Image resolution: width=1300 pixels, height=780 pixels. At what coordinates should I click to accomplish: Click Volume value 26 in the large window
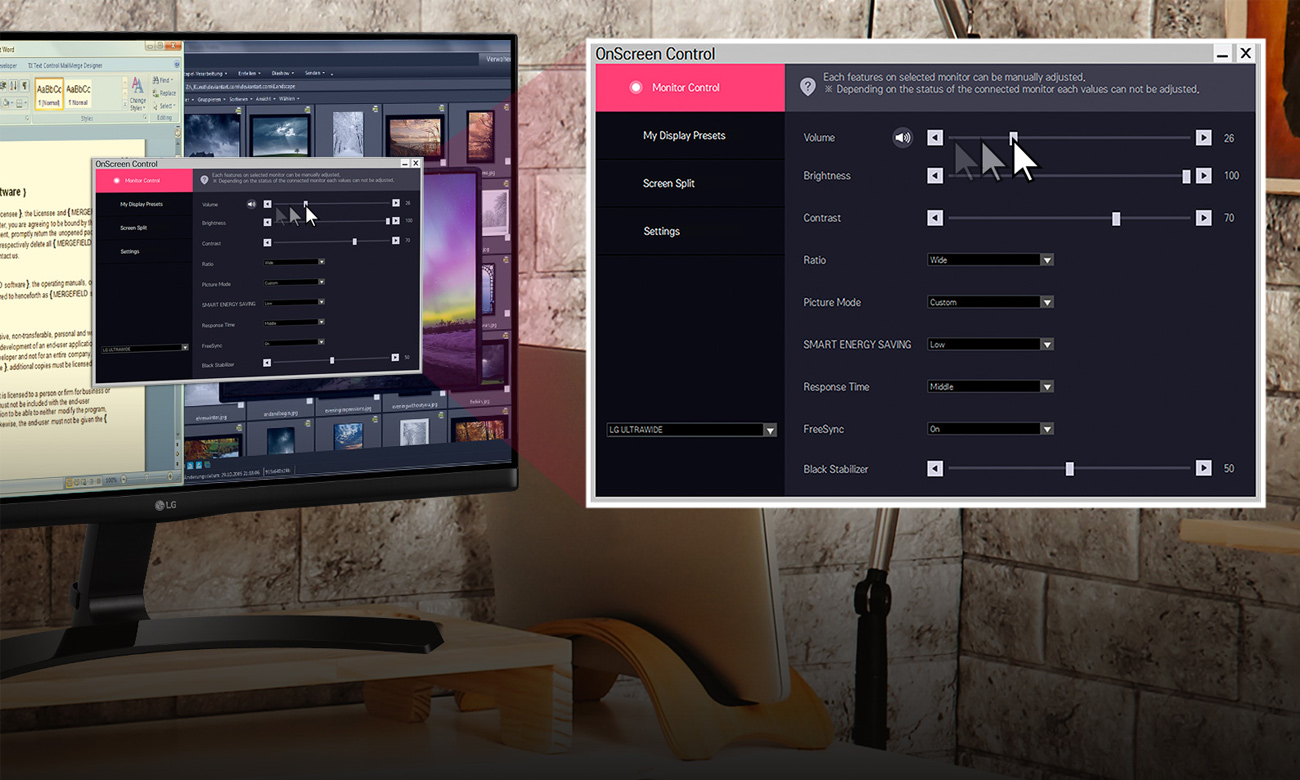(x=1229, y=138)
